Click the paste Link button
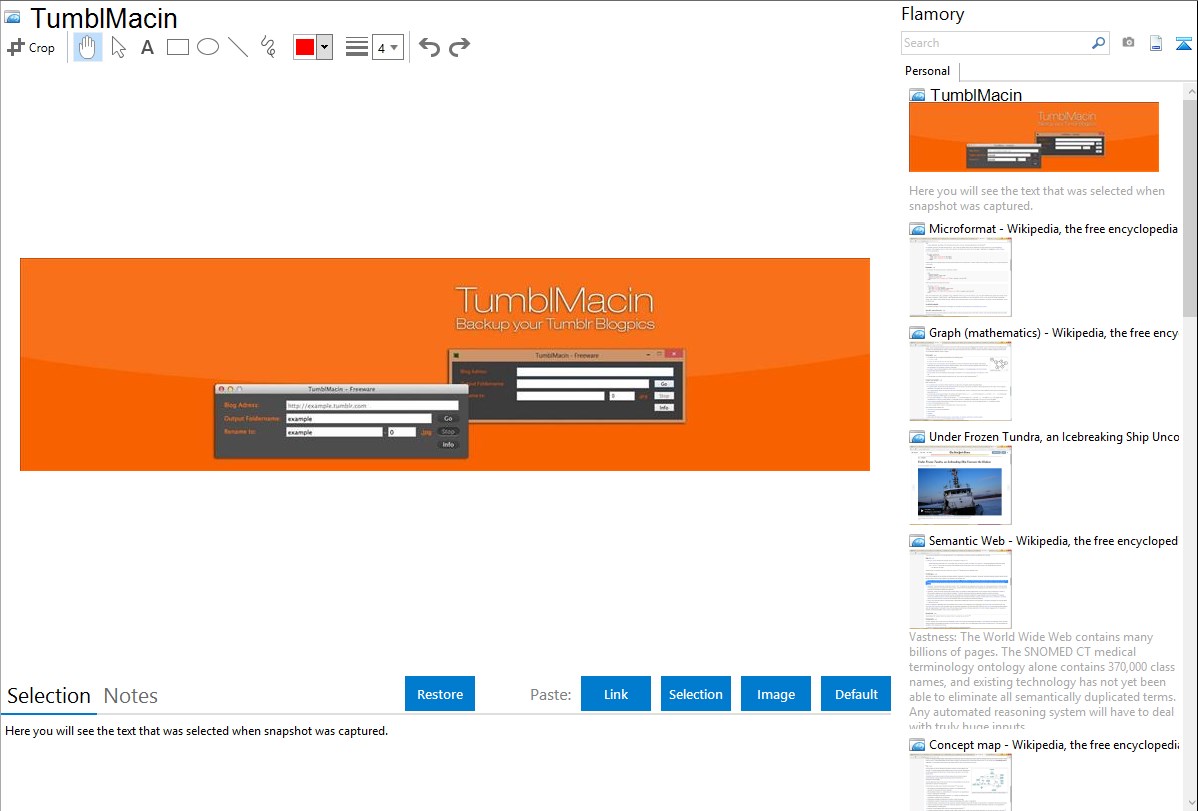This screenshot has height=811, width=1198. tap(616, 694)
